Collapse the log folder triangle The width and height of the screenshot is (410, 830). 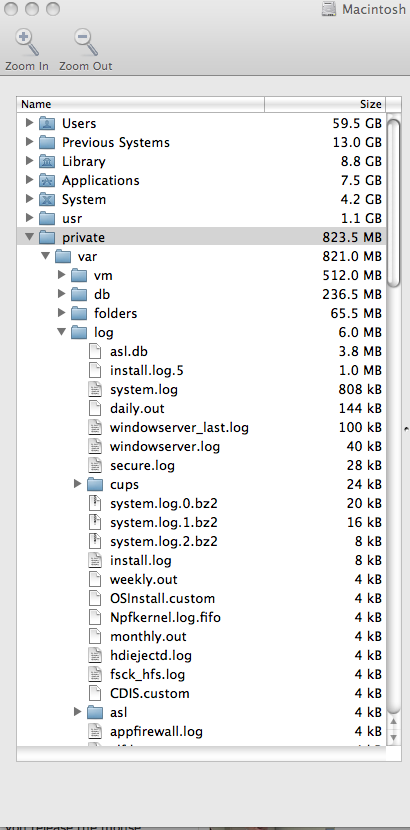(61, 332)
